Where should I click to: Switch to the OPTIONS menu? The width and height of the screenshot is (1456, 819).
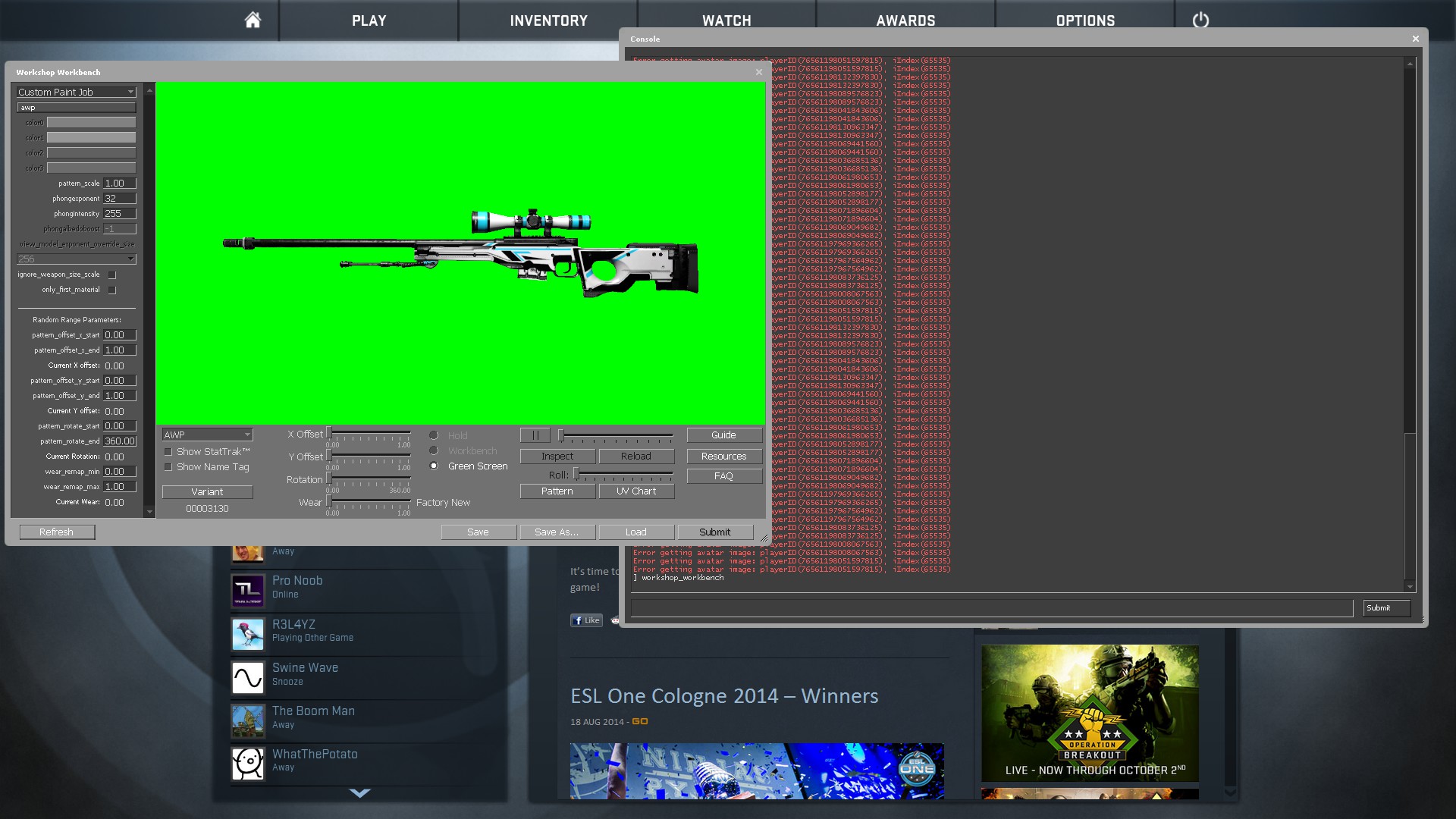pos(1085,20)
